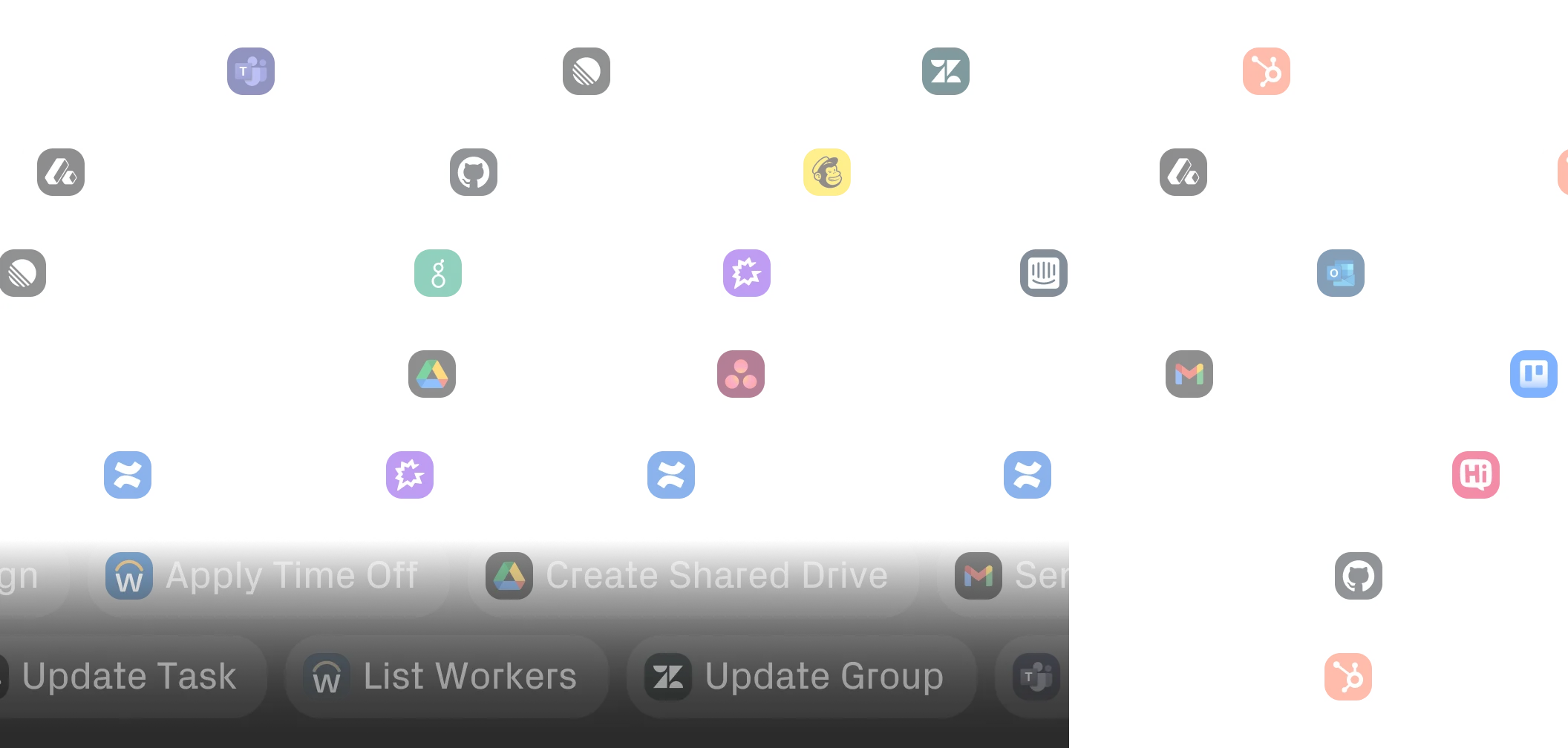This screenshot has width=1568, height=748.
Task: Open the blue Trello icon
Action: pyautogui.click(x=1534, y=374)
